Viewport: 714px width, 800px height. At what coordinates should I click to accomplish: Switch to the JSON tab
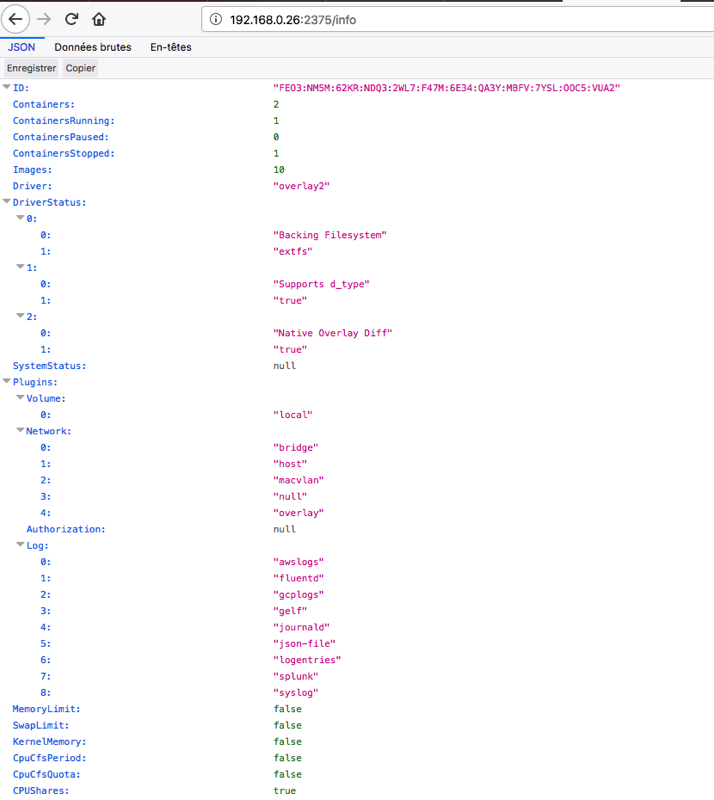pos(21,47)
